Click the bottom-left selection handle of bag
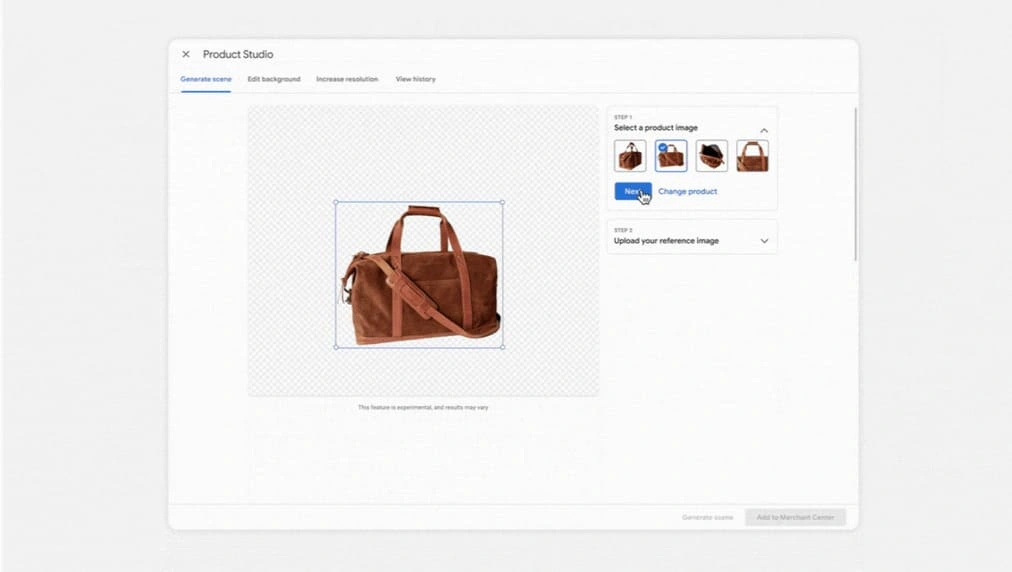Viewport: 1012px width, 572px height. tap(336, 347)
